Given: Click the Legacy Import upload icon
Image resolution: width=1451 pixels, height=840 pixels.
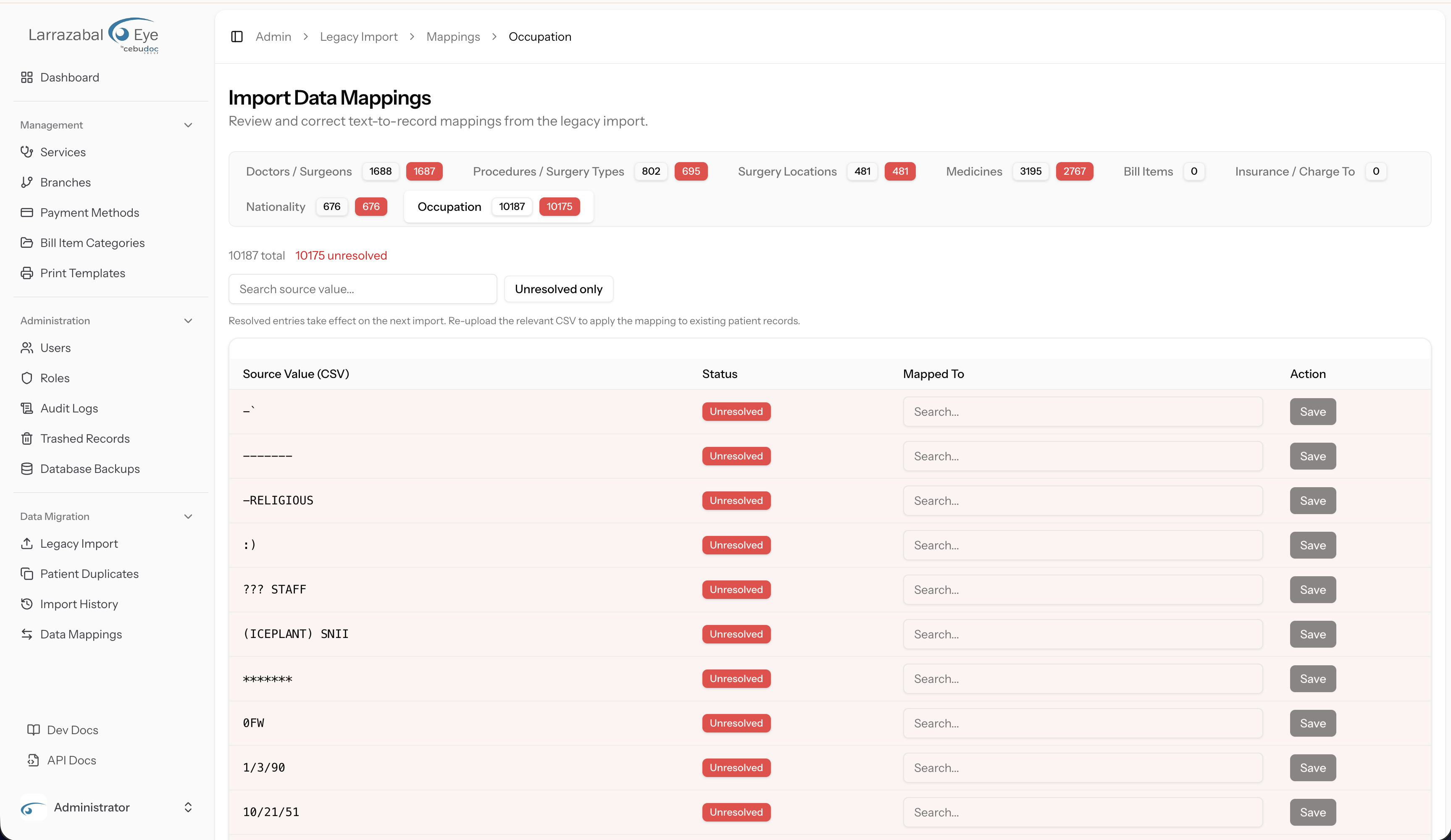Looking at the screenshot, I should [x=26, y=543].
